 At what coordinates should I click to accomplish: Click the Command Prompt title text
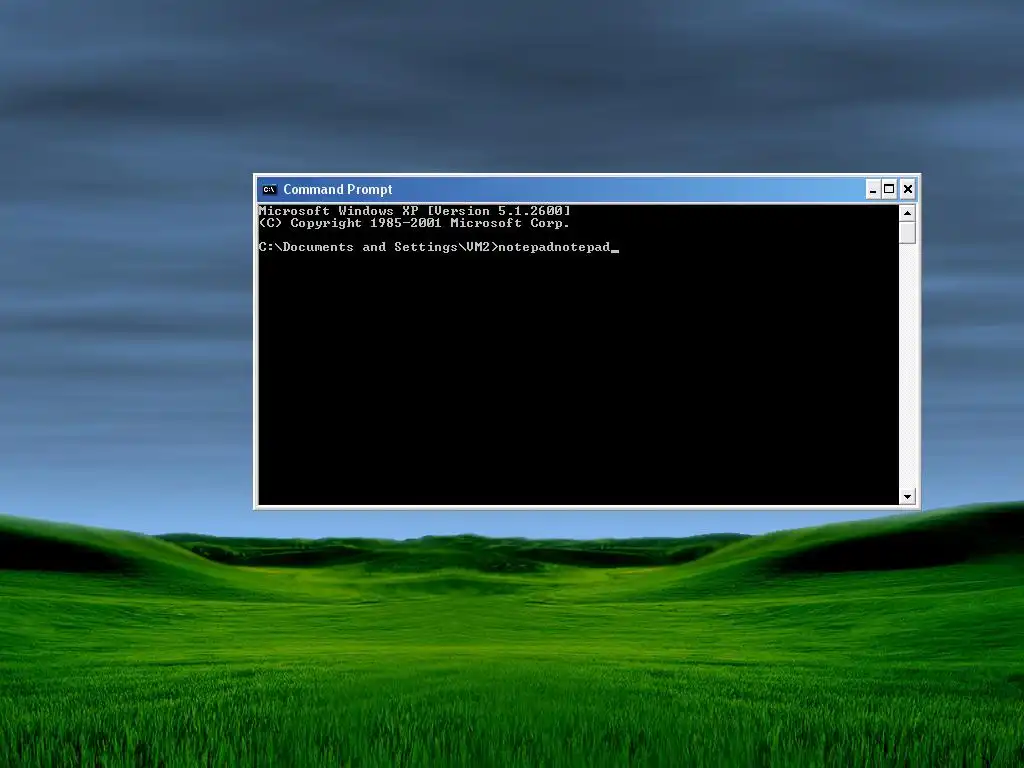[x=338, y=189]
